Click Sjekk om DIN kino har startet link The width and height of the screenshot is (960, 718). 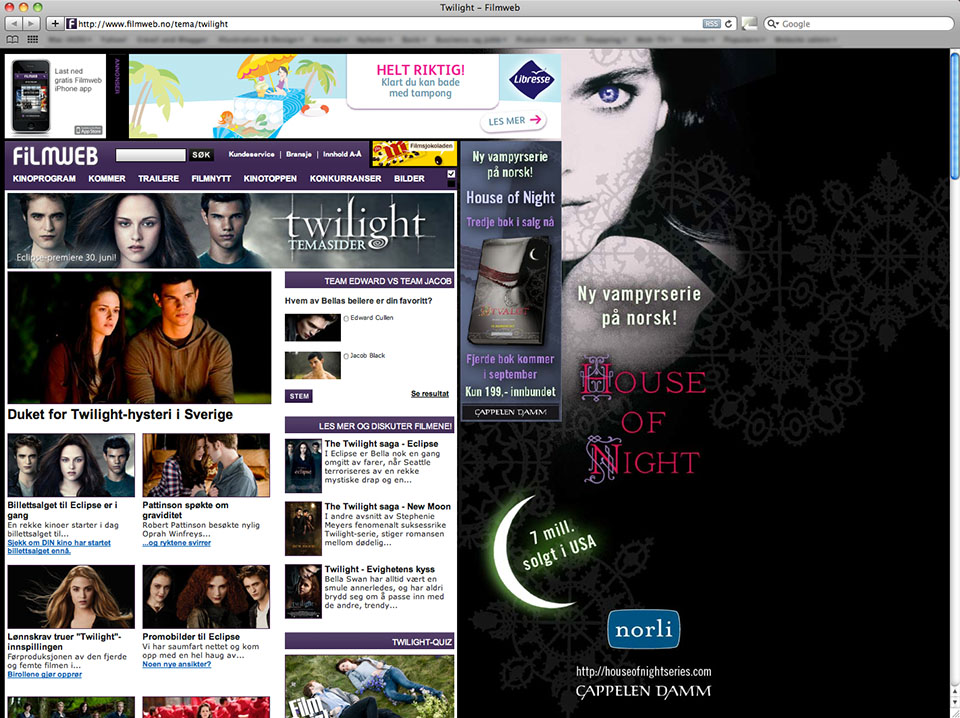59,547
